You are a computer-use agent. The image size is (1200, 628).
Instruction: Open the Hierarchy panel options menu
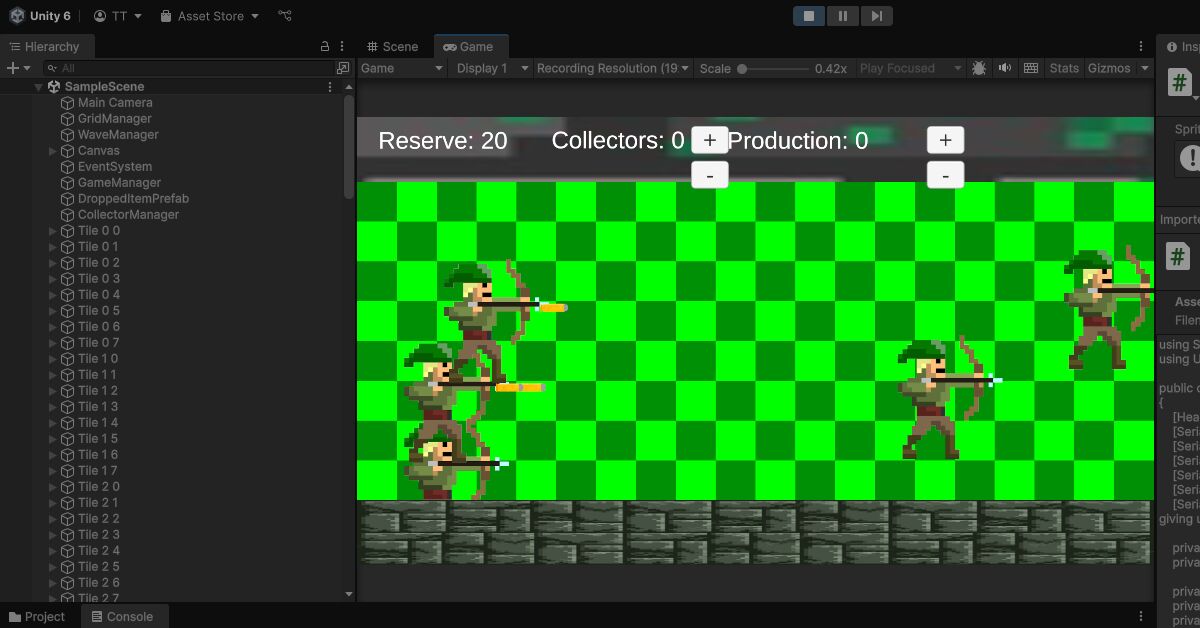[341, 46]
